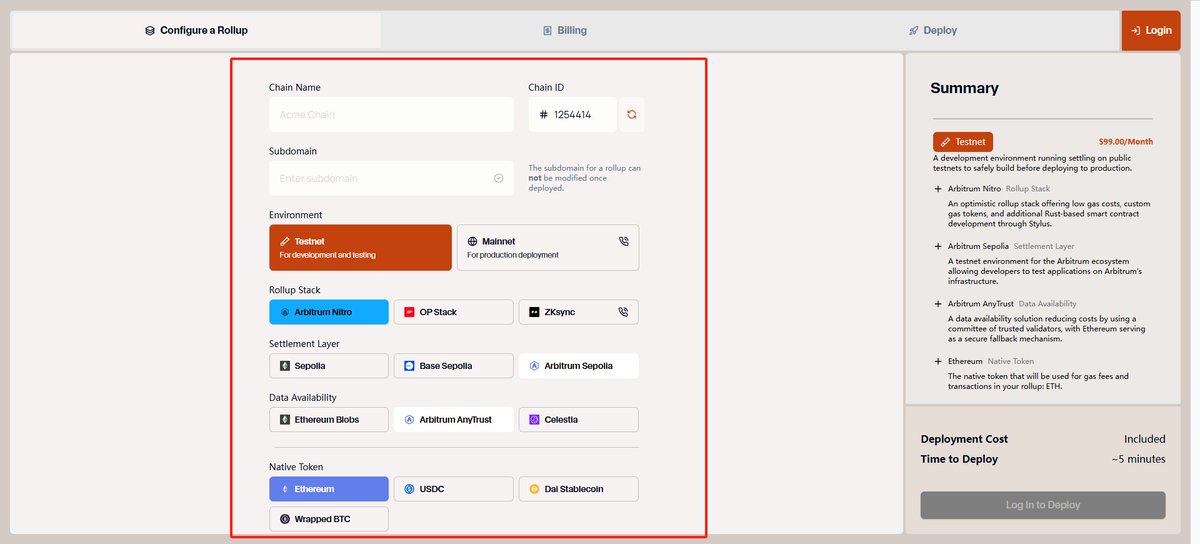Click the phone icon on ZKsync option

coord(624,312)
